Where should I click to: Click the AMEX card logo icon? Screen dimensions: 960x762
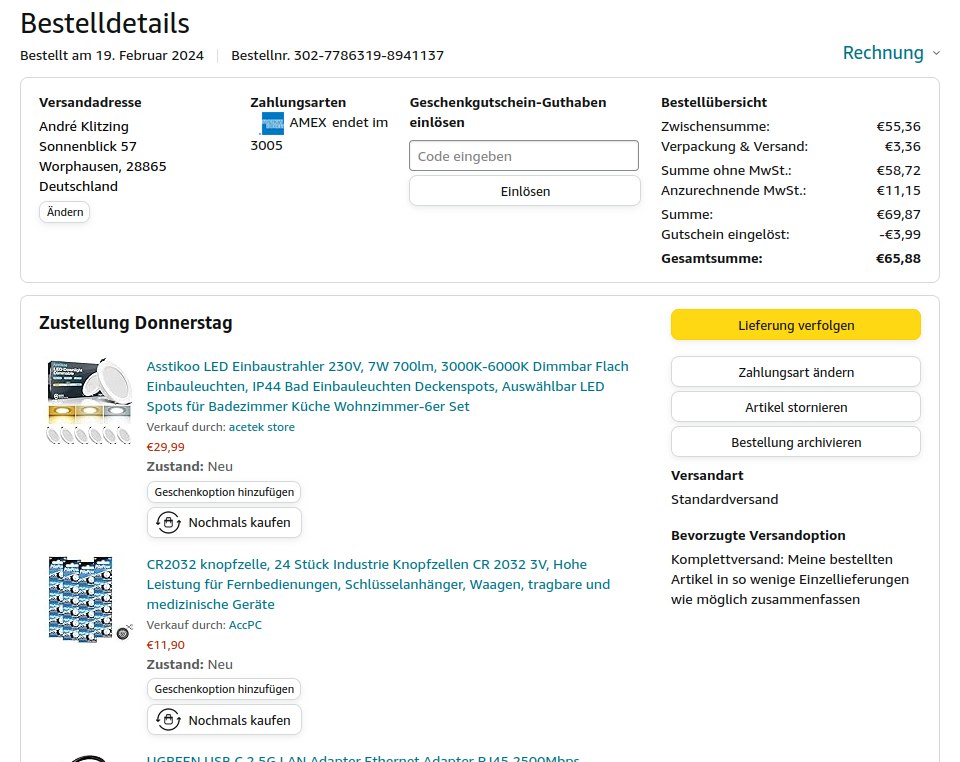pyautogui.click(x=272, y=123)
